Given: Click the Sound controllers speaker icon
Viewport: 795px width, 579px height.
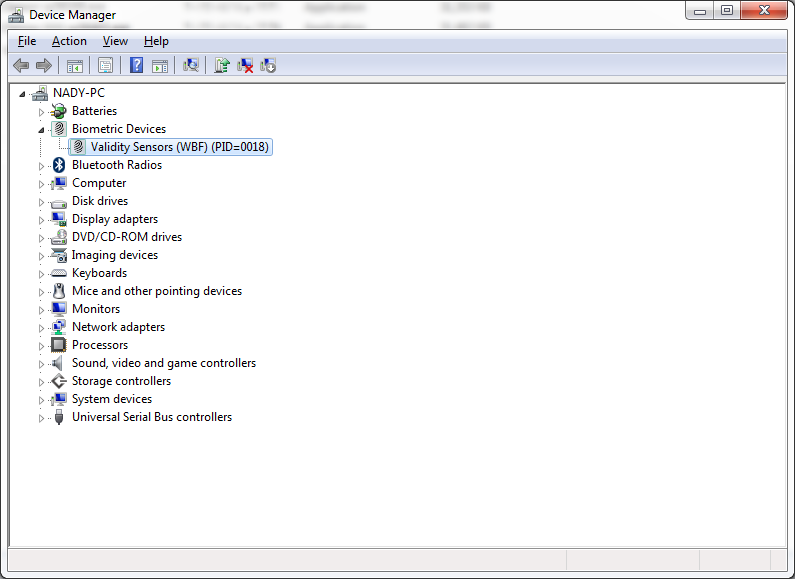Looking at the screenshot, I should (x=58, y=363).
